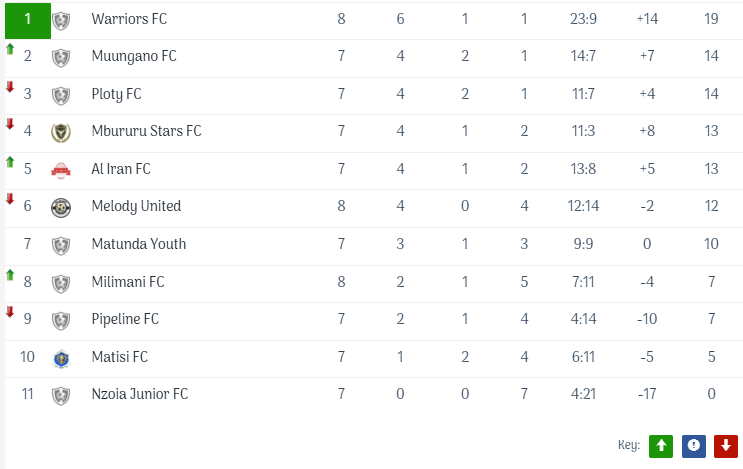Click the Warriors FC team crest icon
Image resolution: width=743 pixels, height=469 pixels.
(x=61, y=20)
